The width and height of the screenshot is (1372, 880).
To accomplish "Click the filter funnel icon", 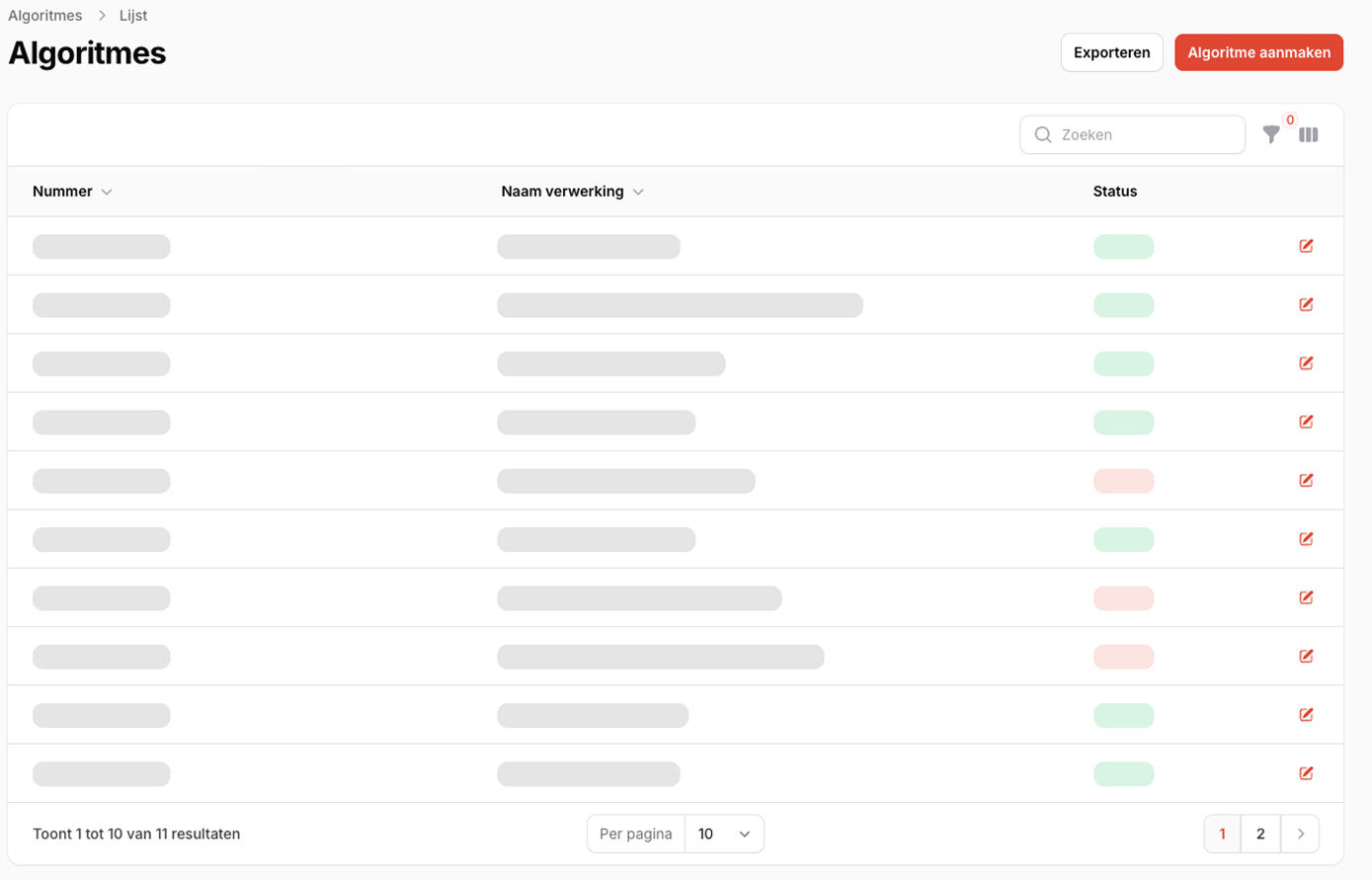I will [1271, 135].
